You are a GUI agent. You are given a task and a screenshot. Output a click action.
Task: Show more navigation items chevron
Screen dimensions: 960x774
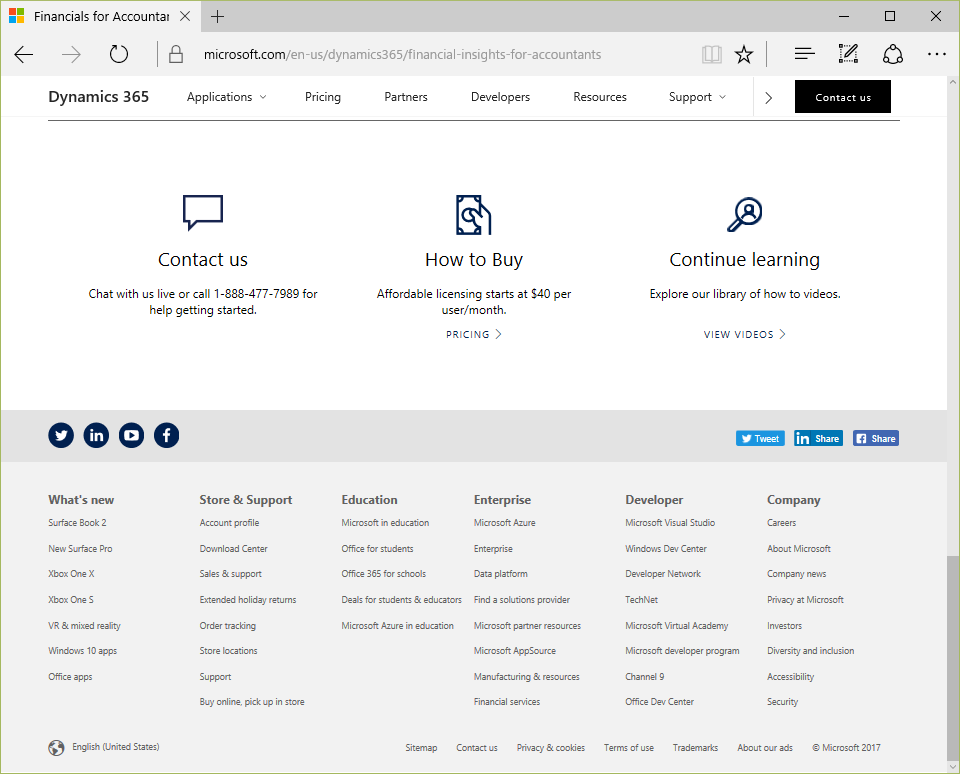coord(769,97)
